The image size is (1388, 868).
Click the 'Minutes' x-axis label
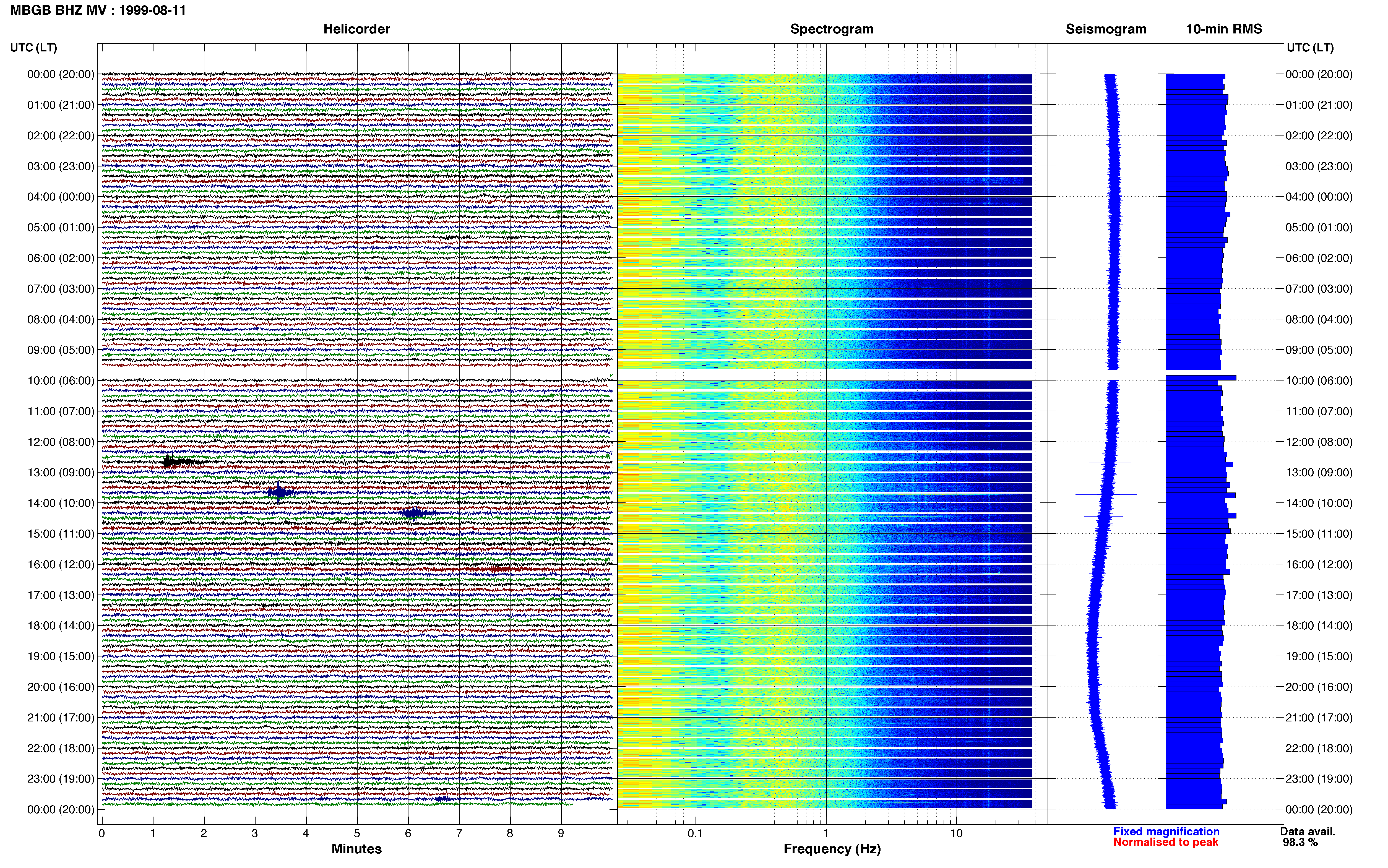356,849
